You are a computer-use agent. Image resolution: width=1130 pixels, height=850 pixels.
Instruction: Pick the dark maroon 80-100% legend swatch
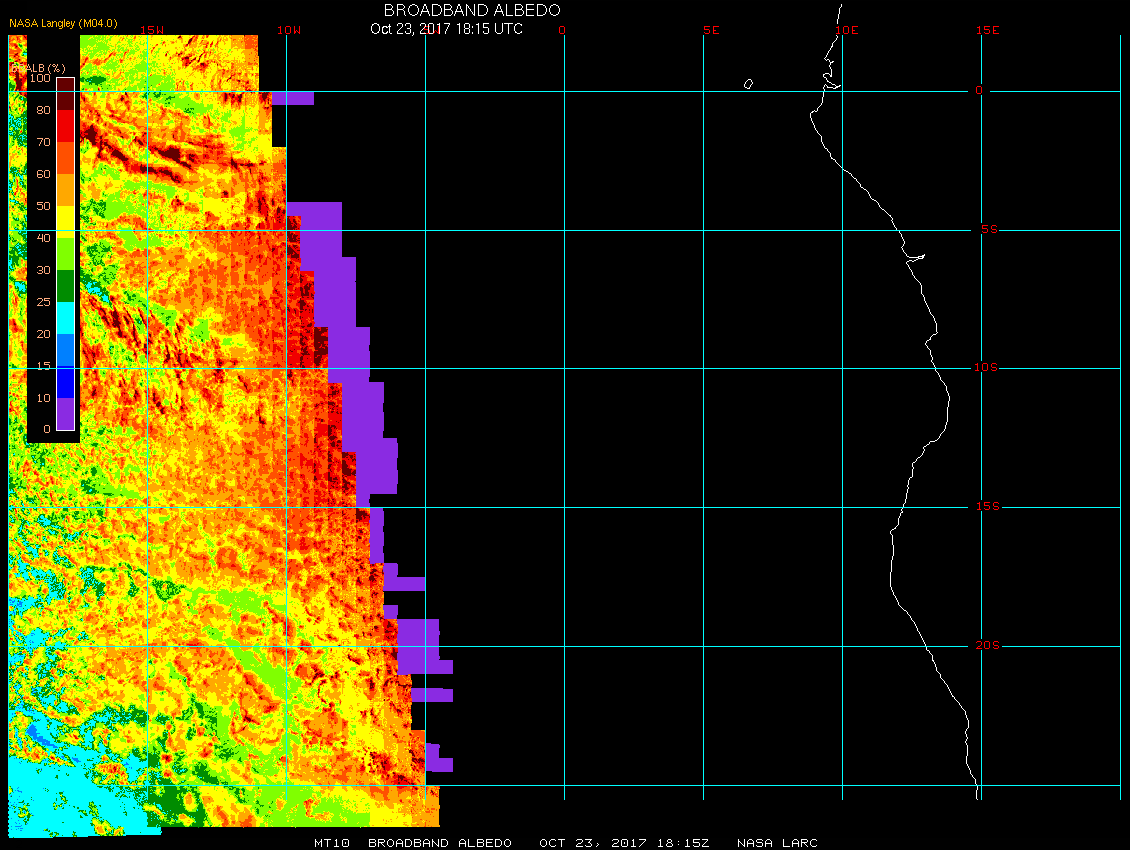click(x=66, y=94)
